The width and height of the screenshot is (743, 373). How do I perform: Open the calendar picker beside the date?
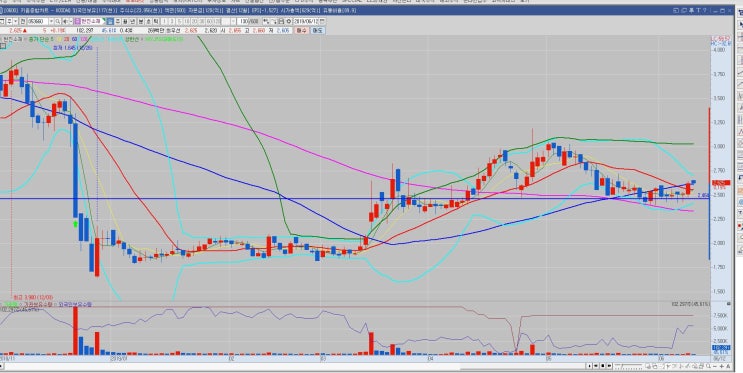pyautogui.click(x=322, y=21)
